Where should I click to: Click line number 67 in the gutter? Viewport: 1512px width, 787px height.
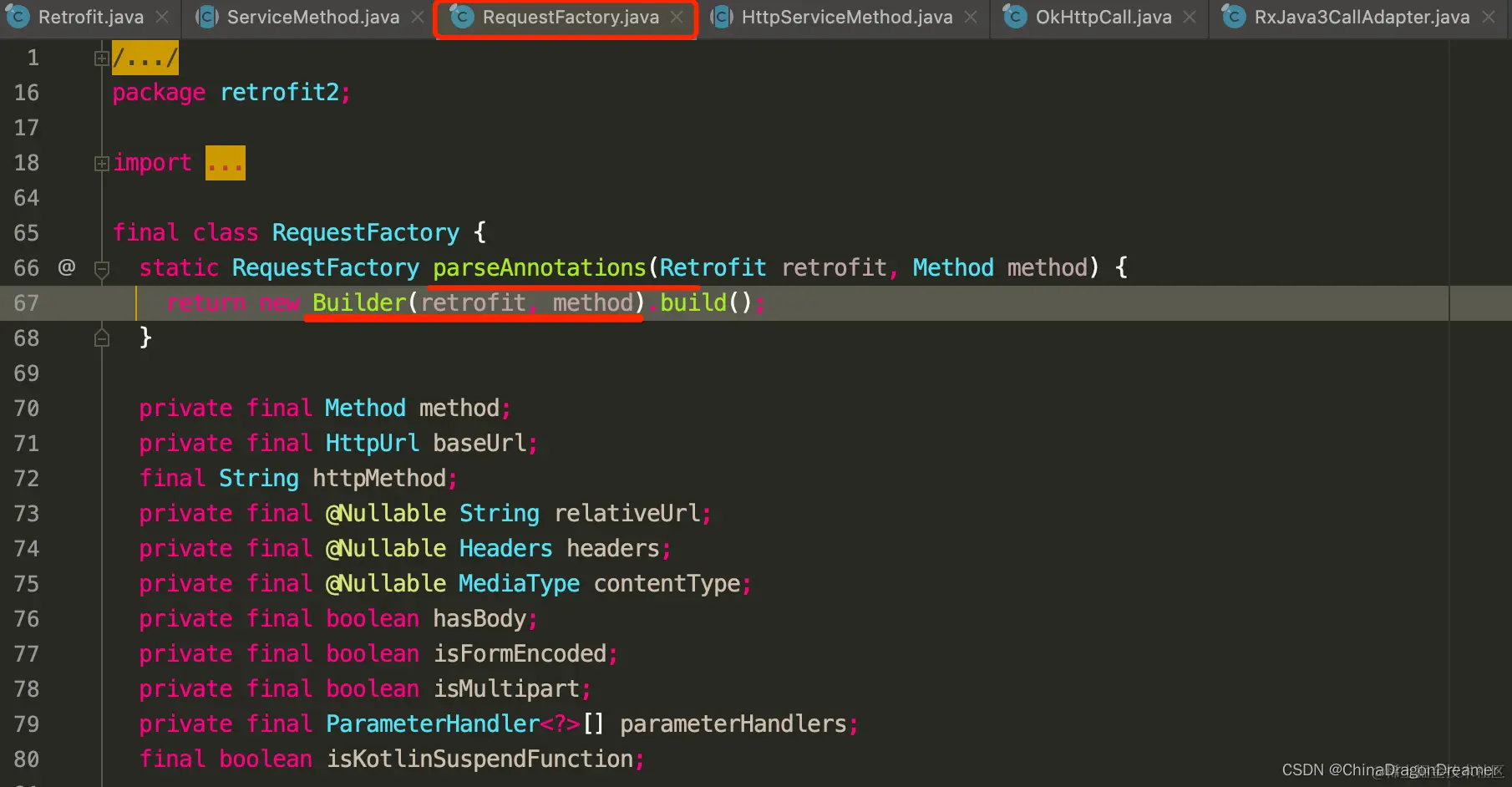coord(27,302)
